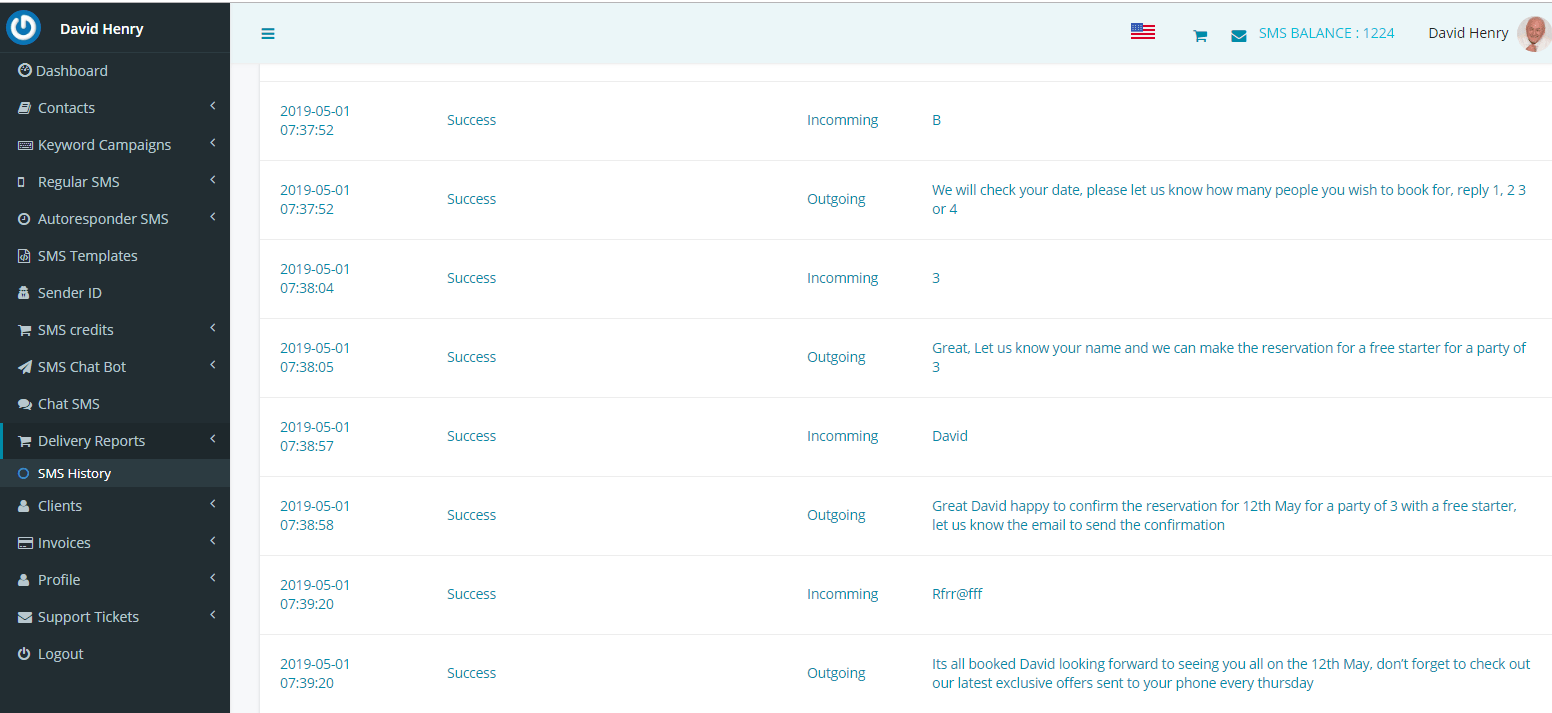
Task: Click the hamburger menu icon
Action: pyautogui.click(x=268, y=34)
